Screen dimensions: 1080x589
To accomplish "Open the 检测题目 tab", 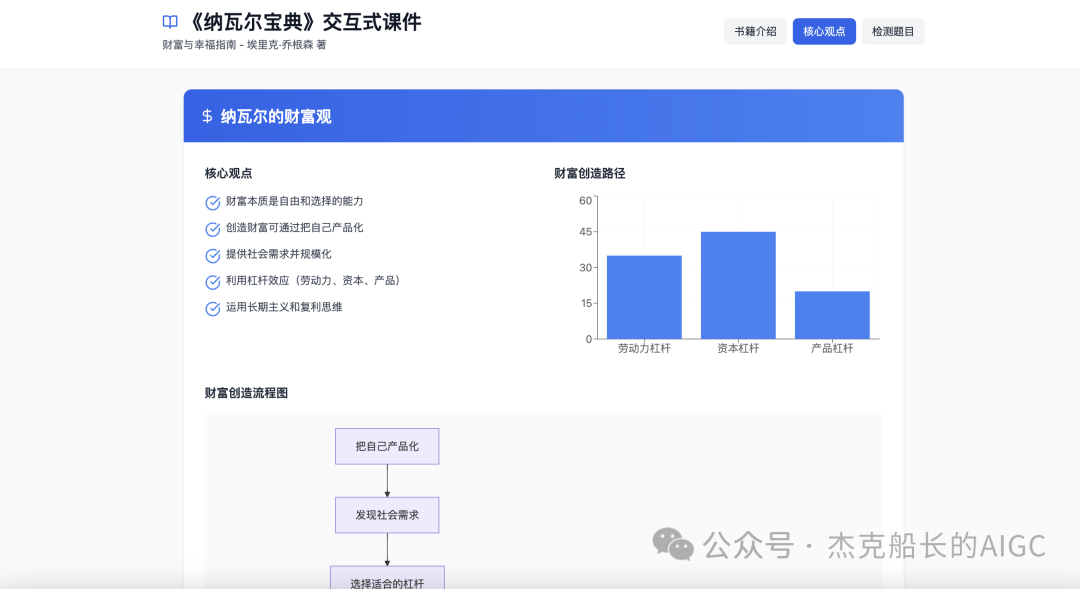I will (893, 32).
